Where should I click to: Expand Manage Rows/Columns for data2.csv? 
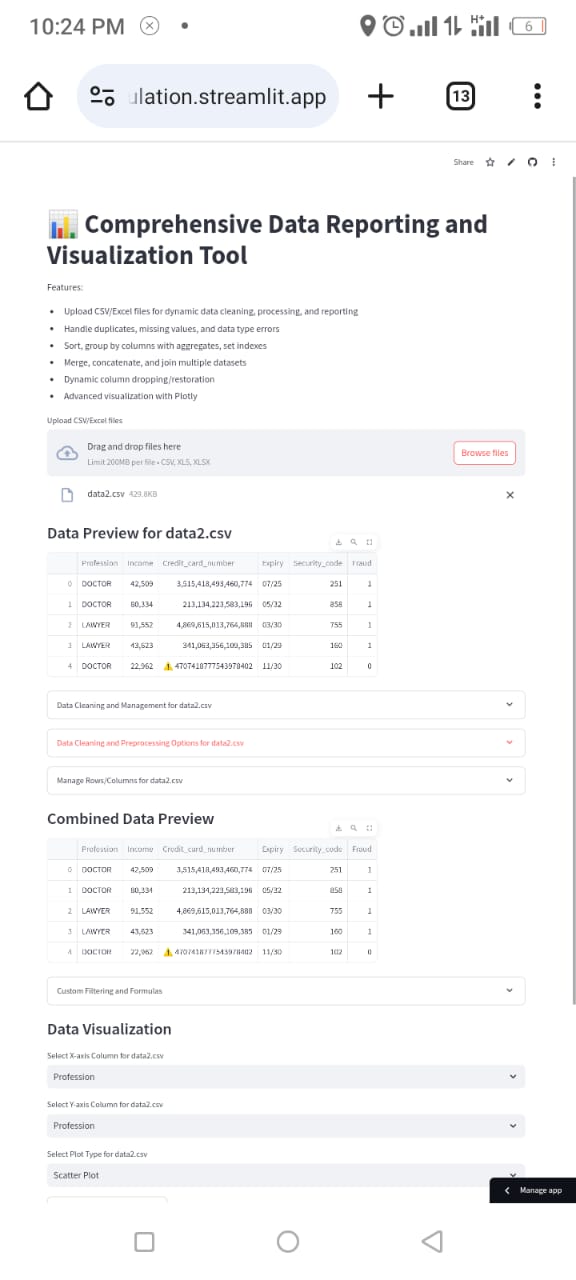(286, 780)
